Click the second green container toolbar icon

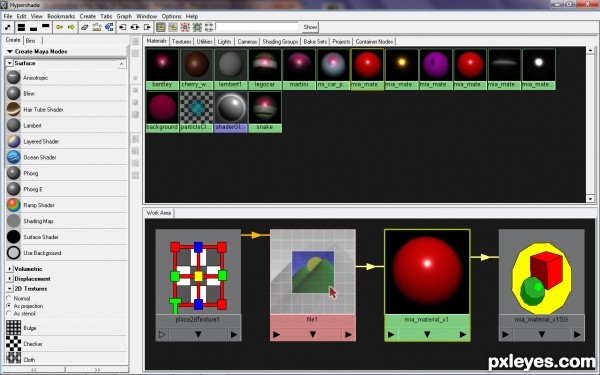(173, 27)
